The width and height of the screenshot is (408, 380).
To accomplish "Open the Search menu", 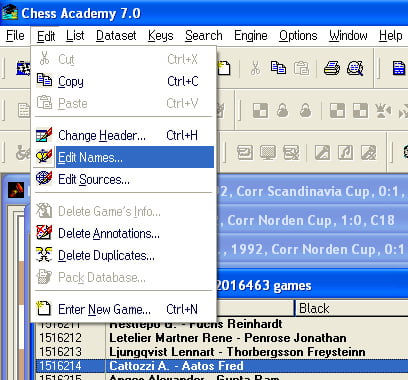I will [204, 36].
